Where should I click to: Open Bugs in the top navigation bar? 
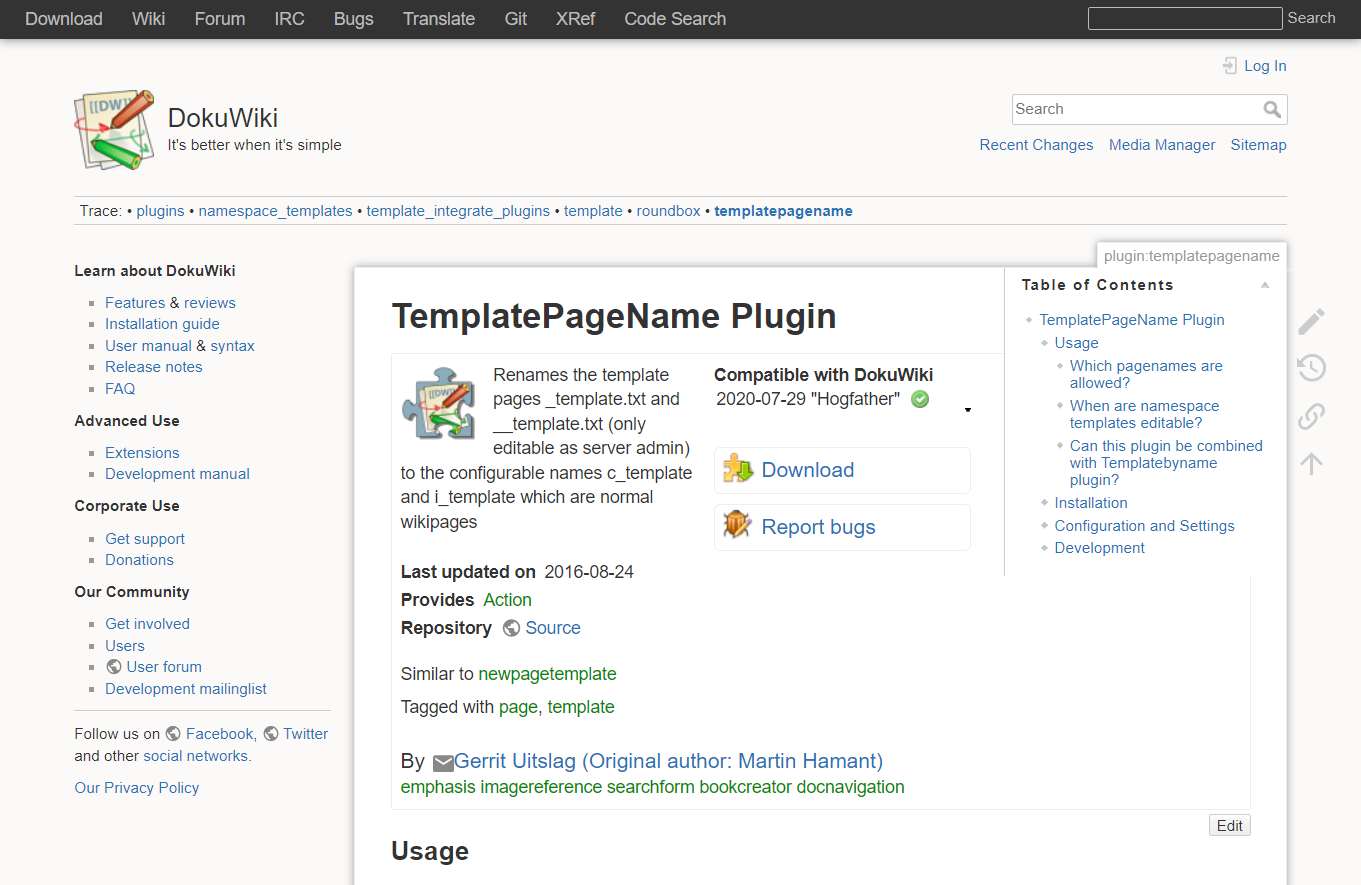[x=354, y=19]
